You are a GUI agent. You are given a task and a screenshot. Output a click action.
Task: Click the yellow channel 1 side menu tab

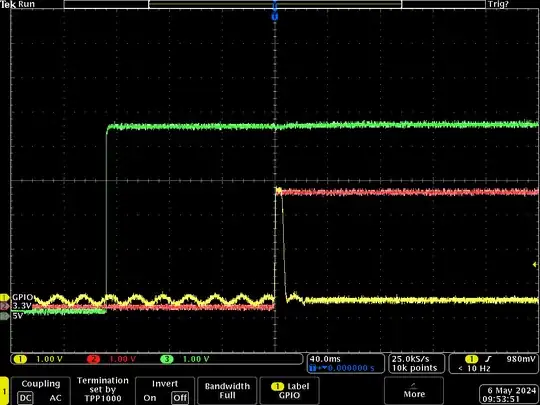[4, 391]
